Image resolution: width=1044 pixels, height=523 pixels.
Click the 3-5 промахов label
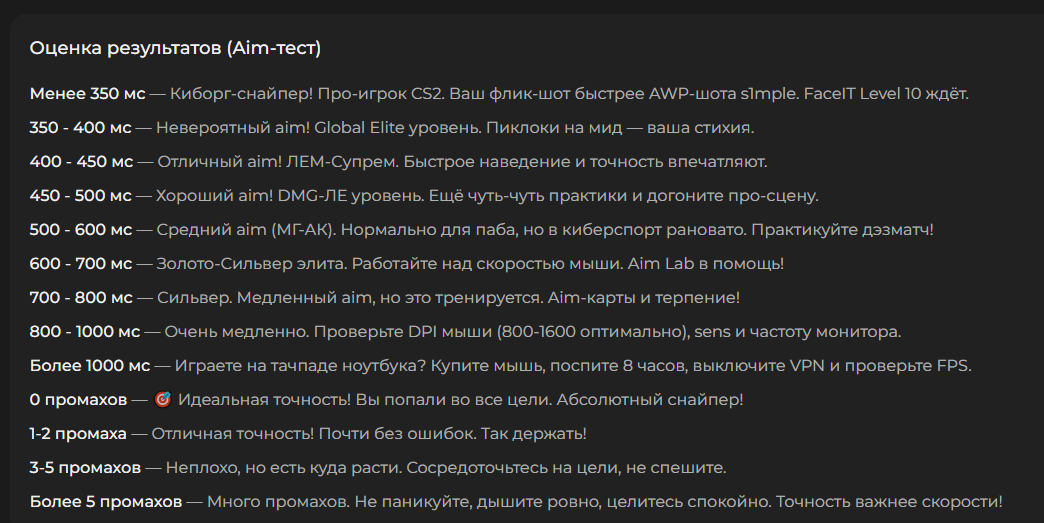pyautogui.click(x=85, y=468)
